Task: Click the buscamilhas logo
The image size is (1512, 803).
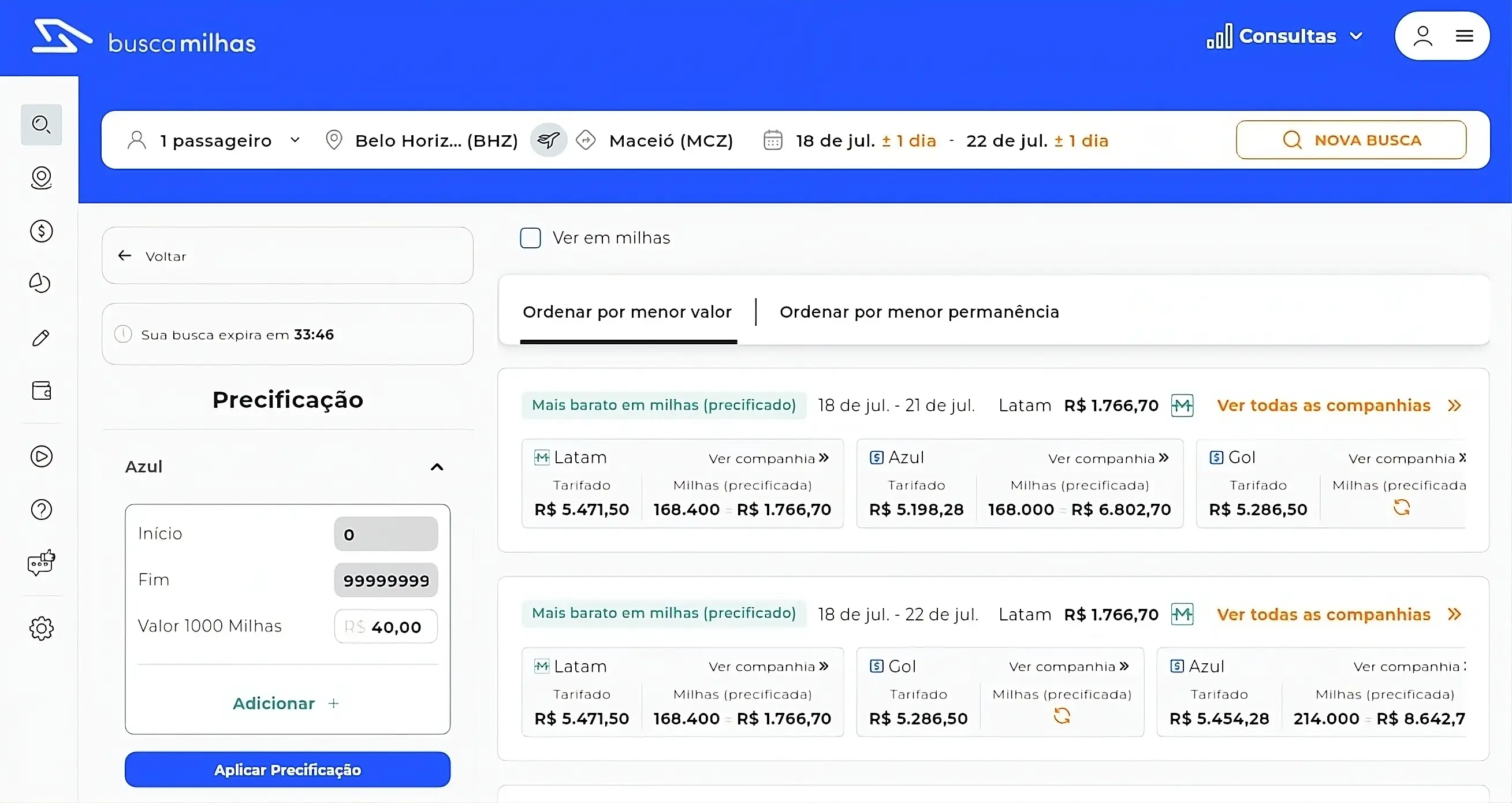Action: [x=144, y=38]
